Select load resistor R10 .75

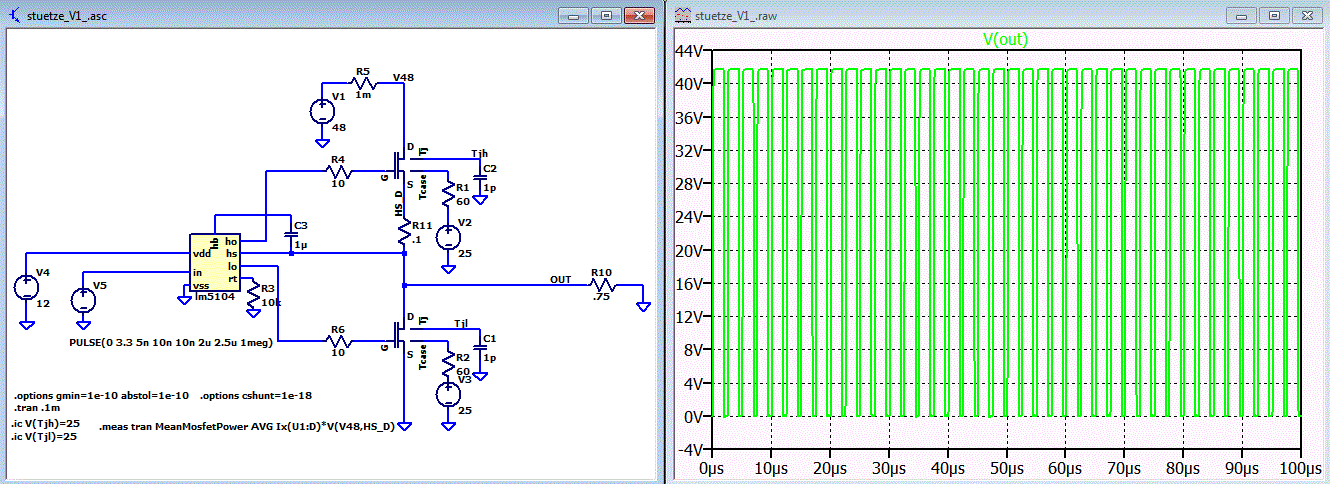[x=601, y=284]
